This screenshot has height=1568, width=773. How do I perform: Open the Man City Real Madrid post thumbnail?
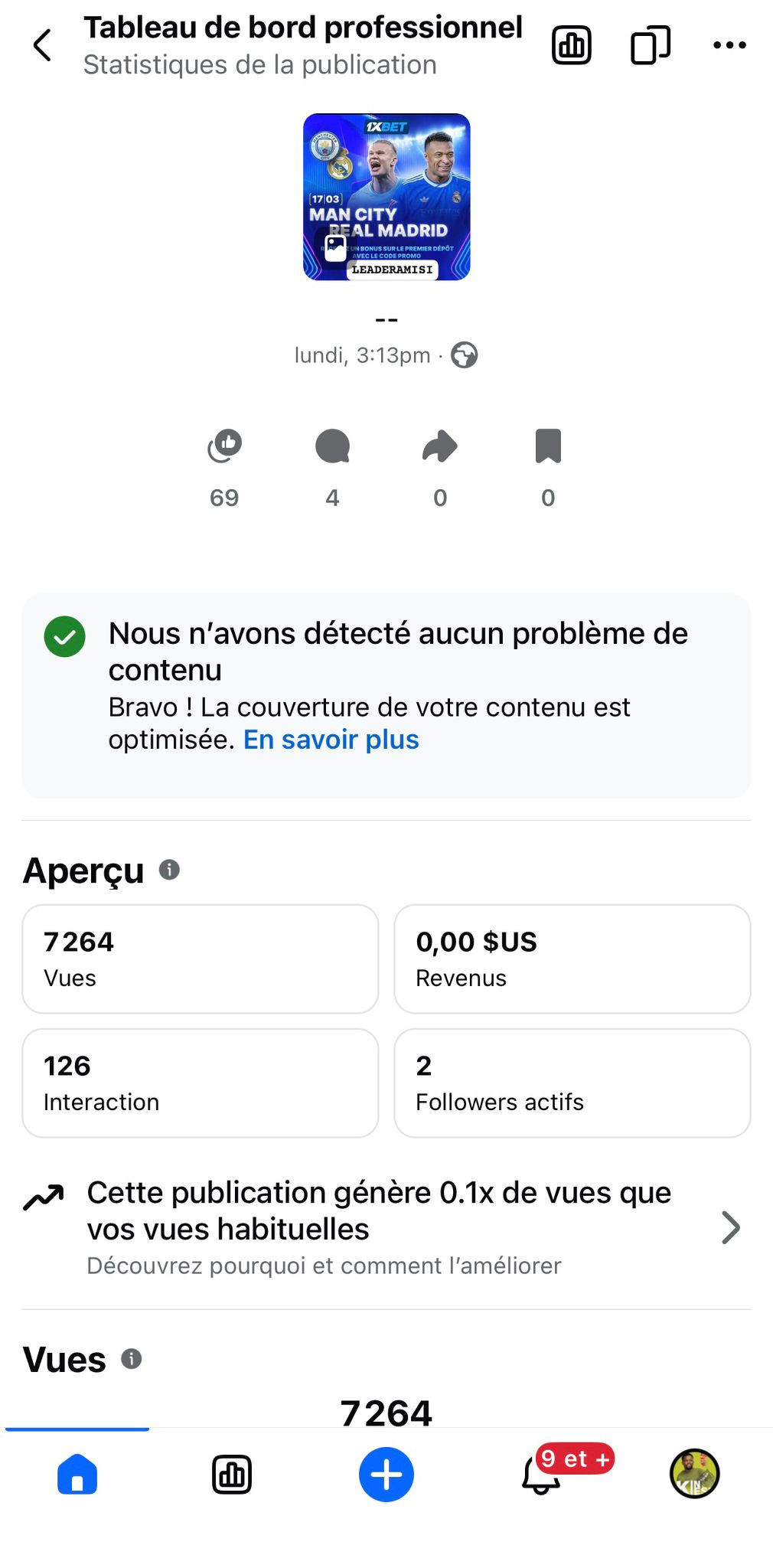click(386, 197)
